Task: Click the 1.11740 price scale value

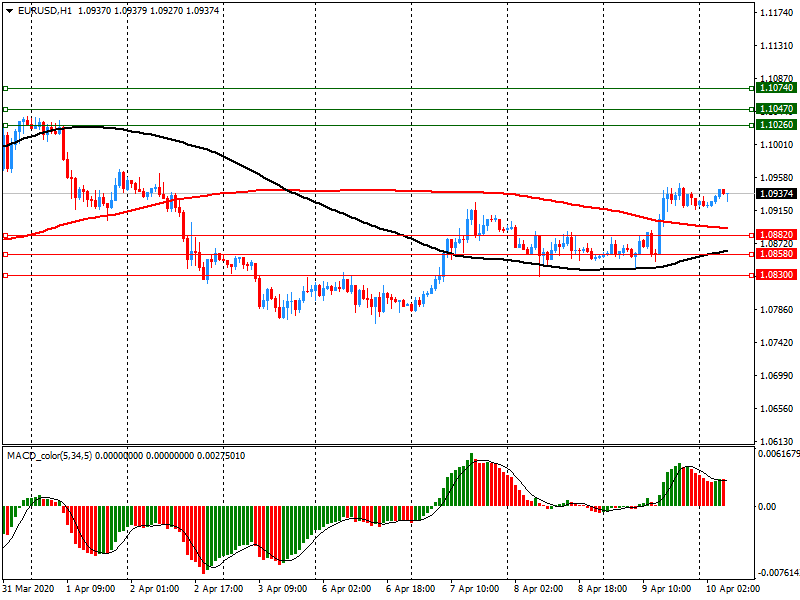Action: (776, 13)
